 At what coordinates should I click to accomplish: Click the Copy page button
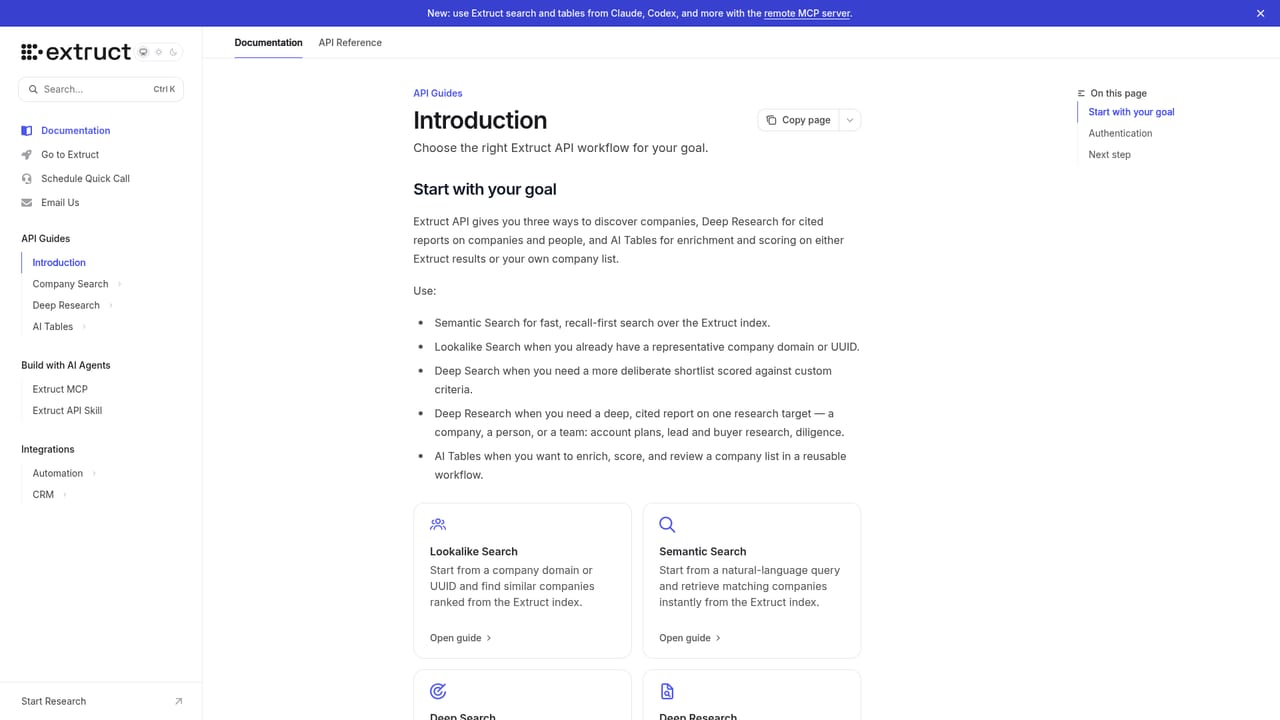[798, 120]
